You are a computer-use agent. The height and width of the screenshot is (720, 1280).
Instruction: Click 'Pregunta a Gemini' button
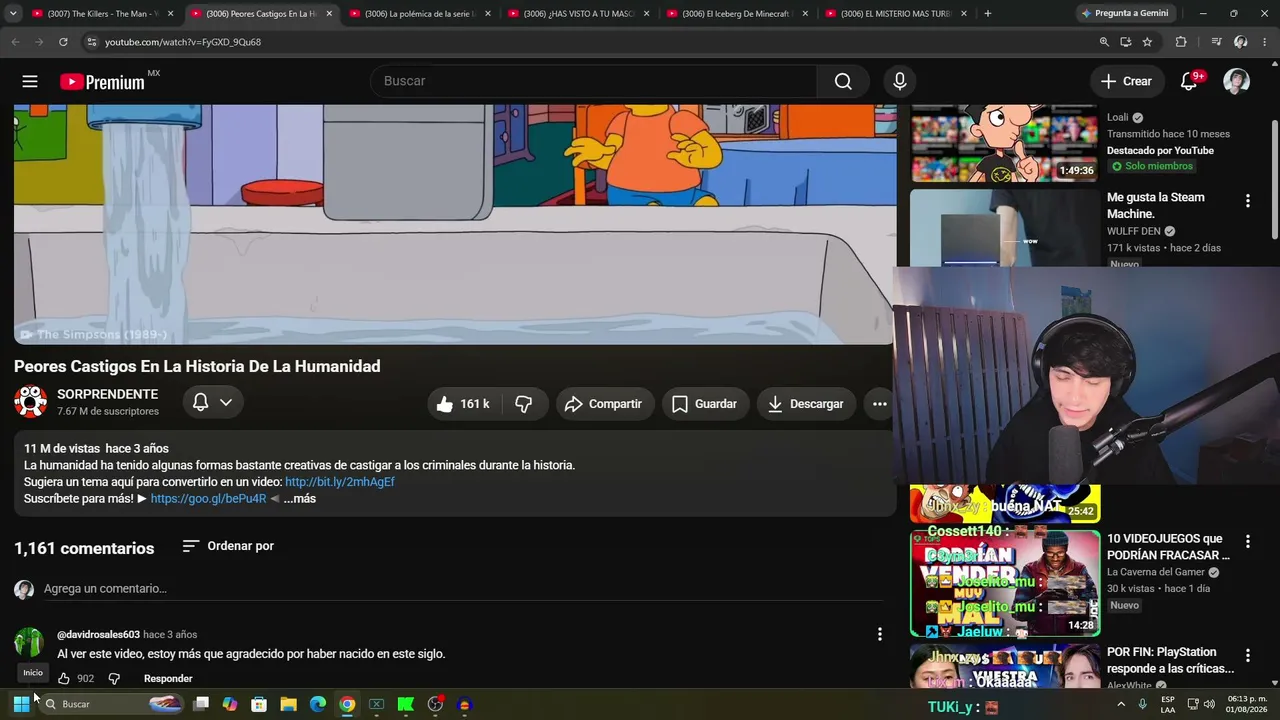point(1125,14)
